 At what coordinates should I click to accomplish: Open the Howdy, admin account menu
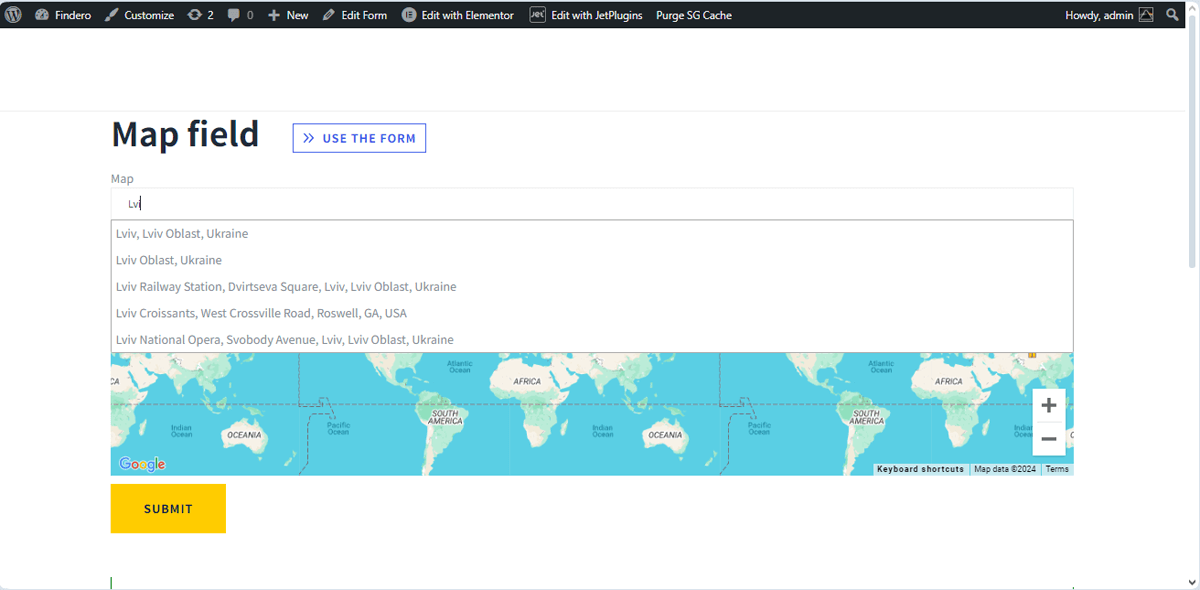click(1108, 15)
